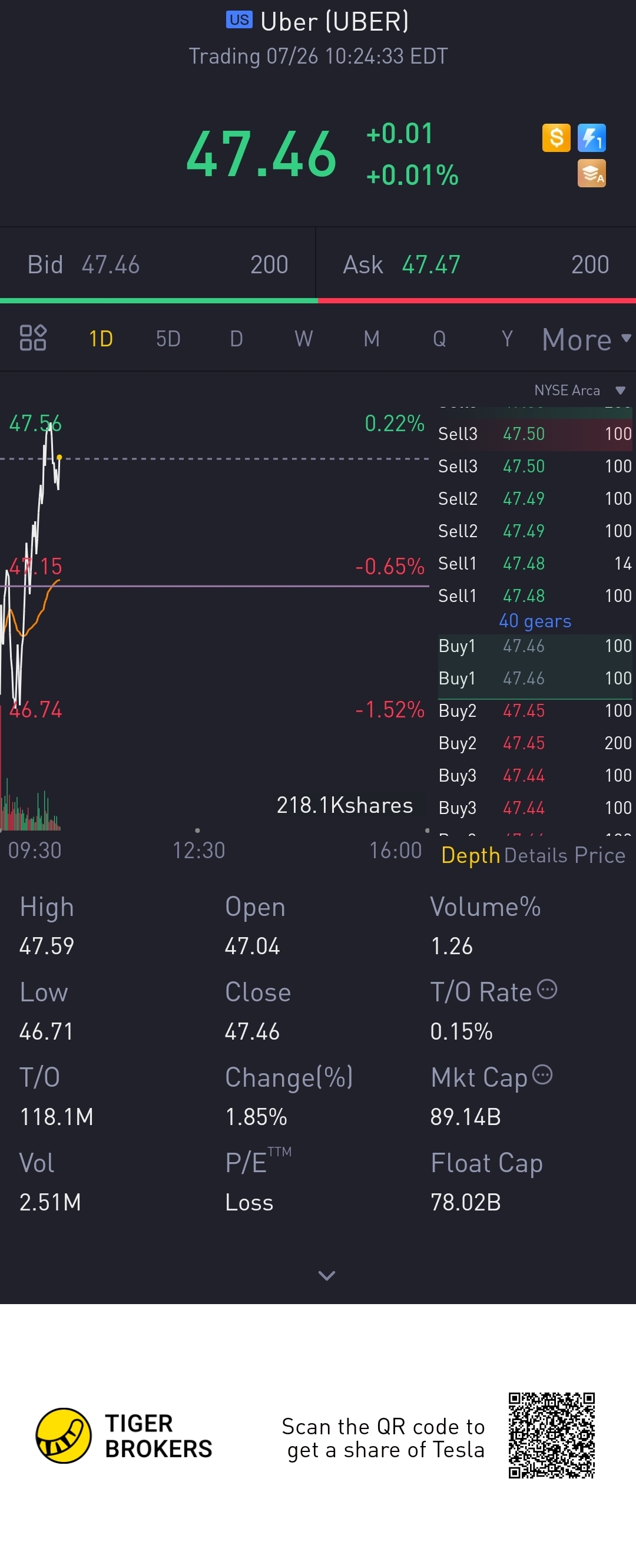Tap the Tesla share QR code
The image size is (636, 1568).
[551, 1435]
